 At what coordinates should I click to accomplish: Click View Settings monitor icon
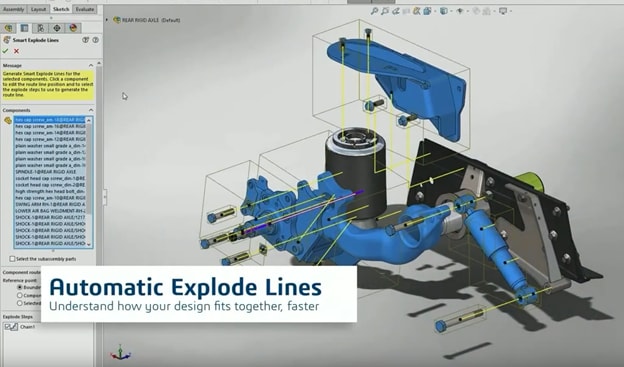tap(503, 11)
